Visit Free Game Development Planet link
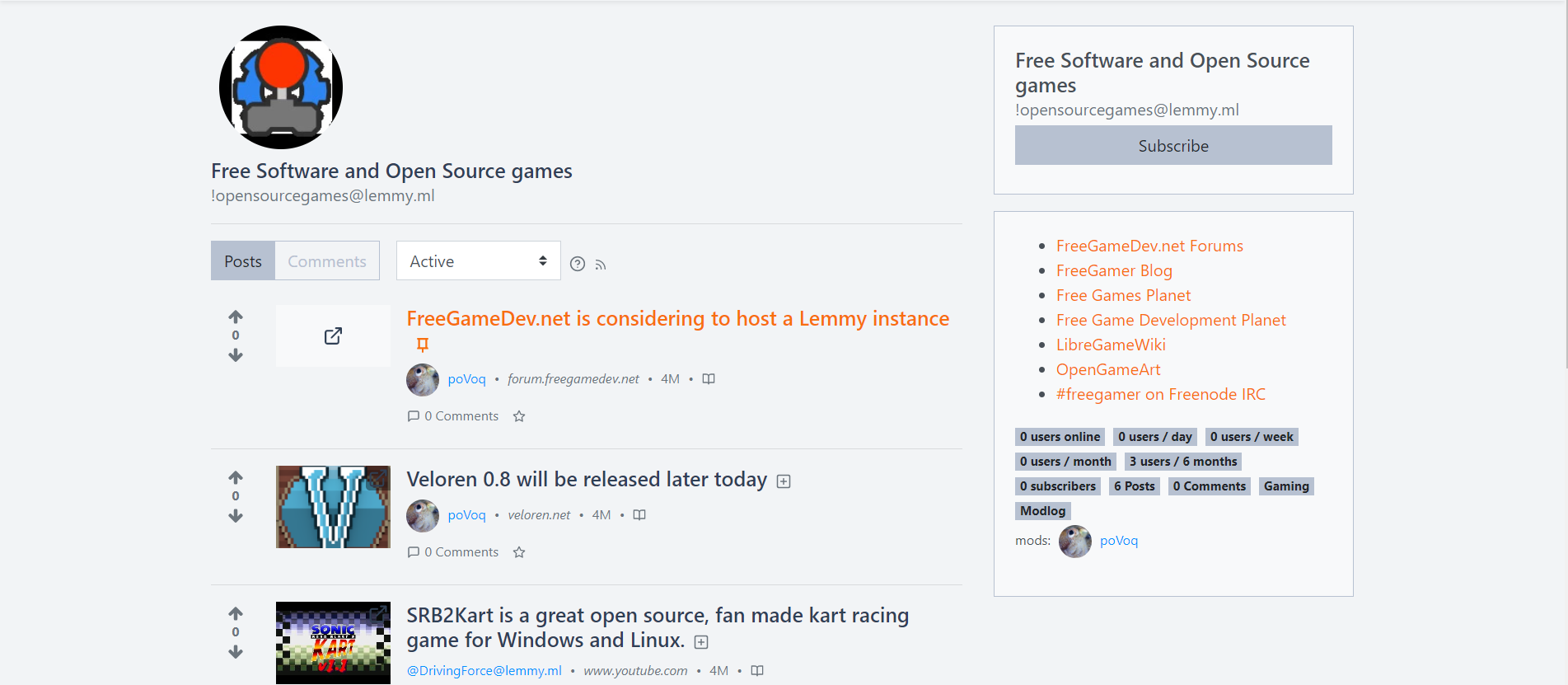The width and height of the screenshot is (1568, 685). coord(1171,320)
